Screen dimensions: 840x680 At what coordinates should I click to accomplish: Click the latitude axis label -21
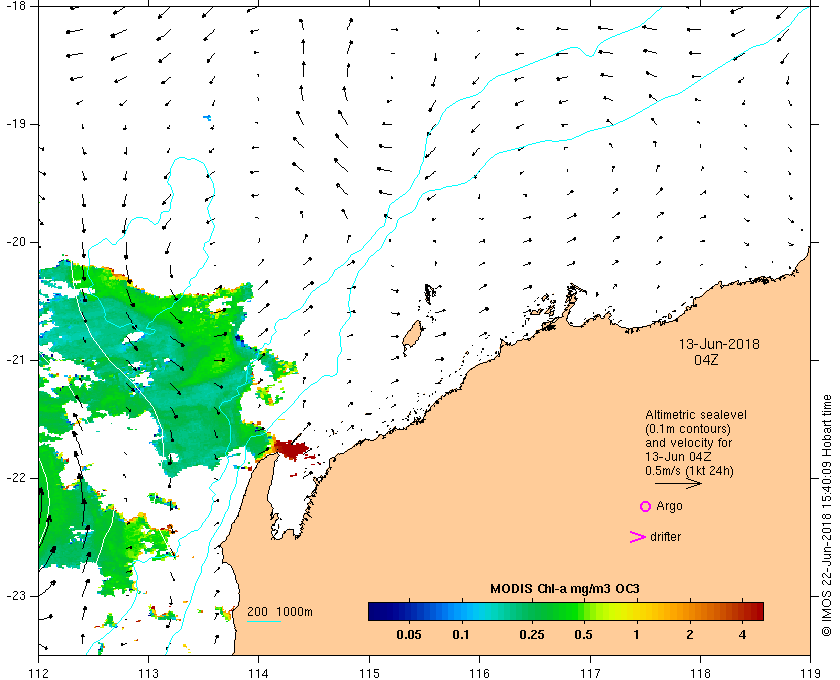(x=14, y=360)
